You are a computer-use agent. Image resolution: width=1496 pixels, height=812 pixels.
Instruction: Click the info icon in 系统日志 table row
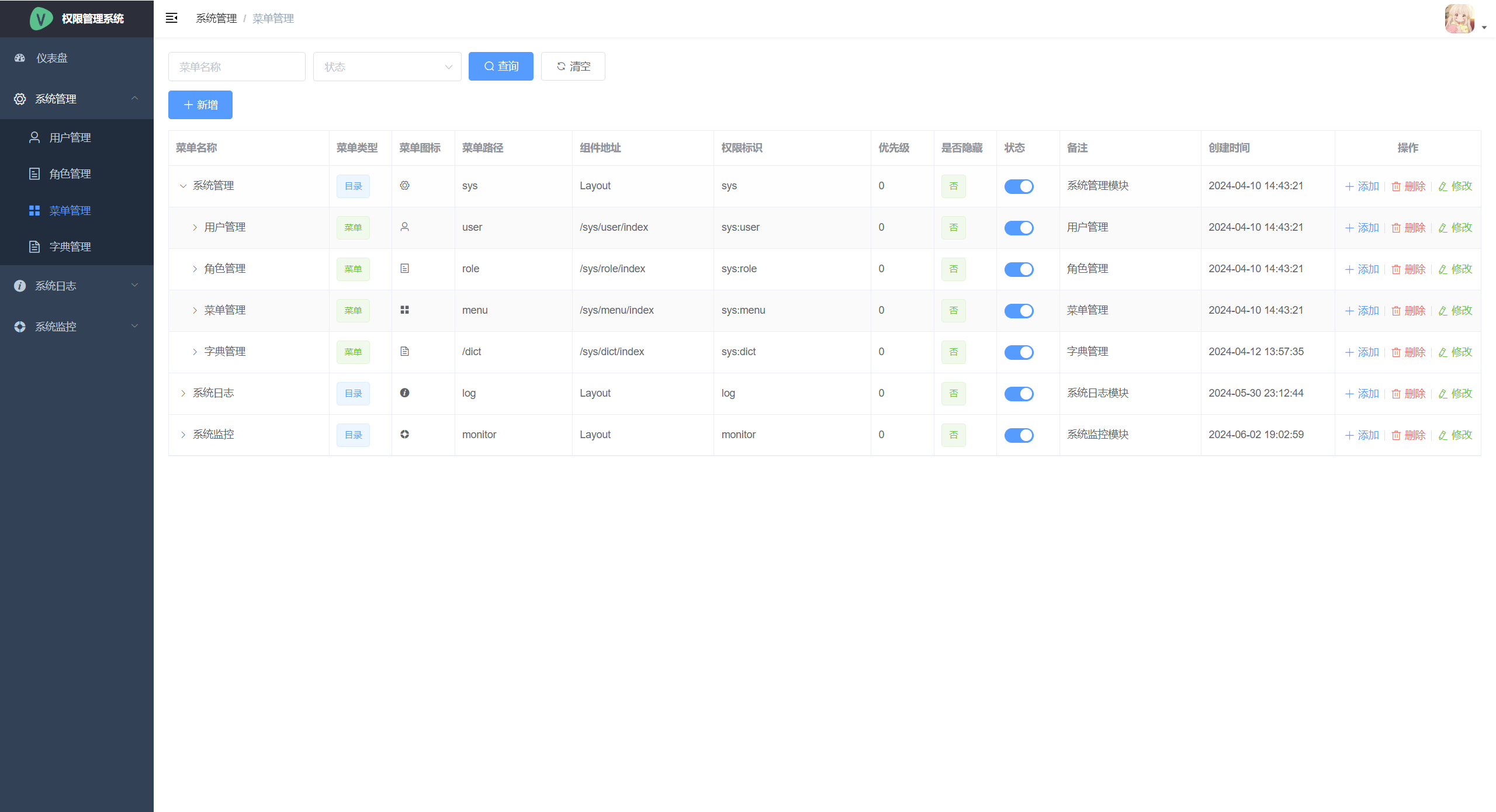tap(404, 393)
